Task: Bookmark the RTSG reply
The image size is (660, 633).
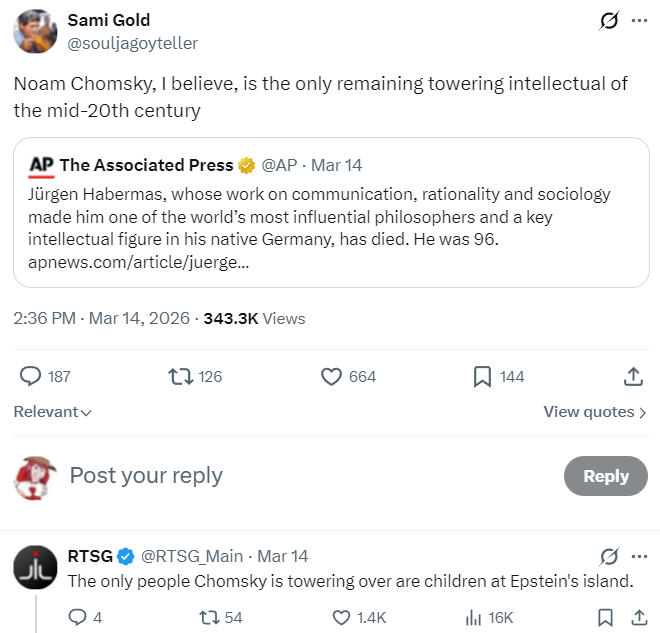Action: tap(605, 617)
